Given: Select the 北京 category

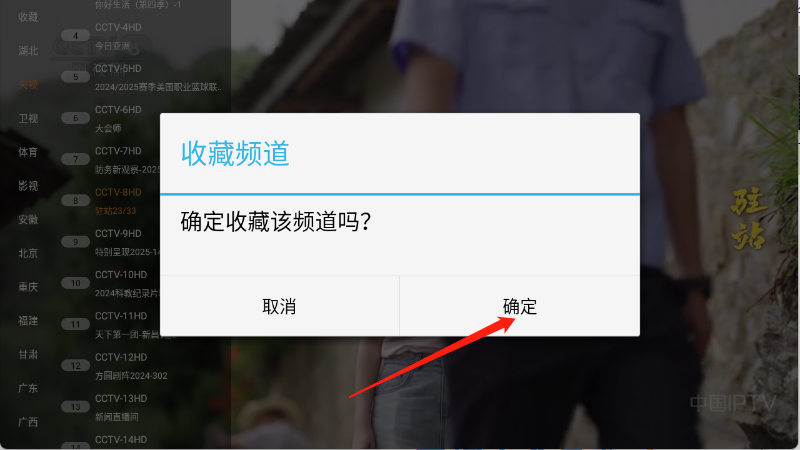Looking at the screenshot, I should click(x=28, y=253).
